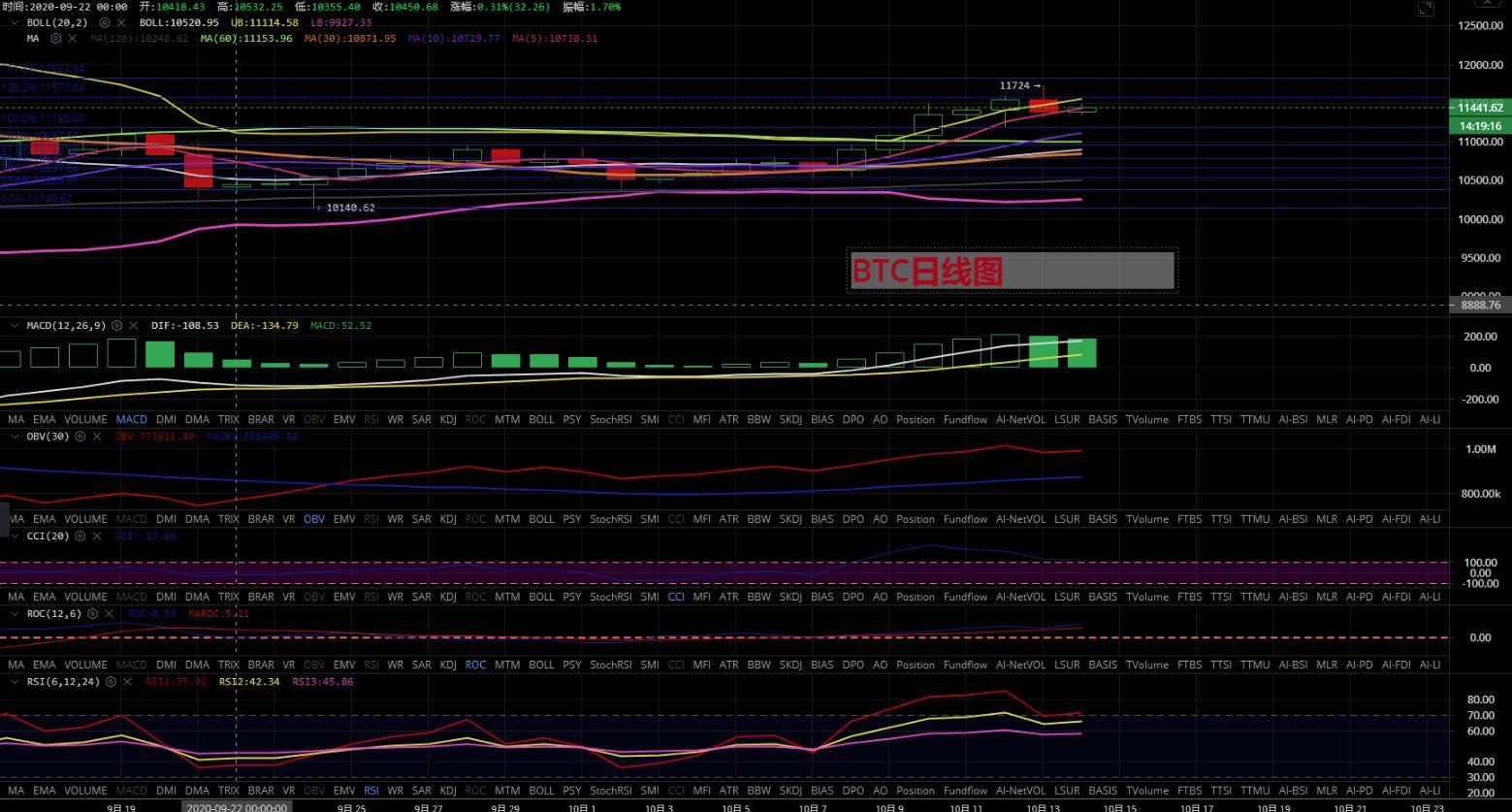Toggle MA(5) line in the MA legend
This screenshot has height=812, width=1512.
[554, 39]
